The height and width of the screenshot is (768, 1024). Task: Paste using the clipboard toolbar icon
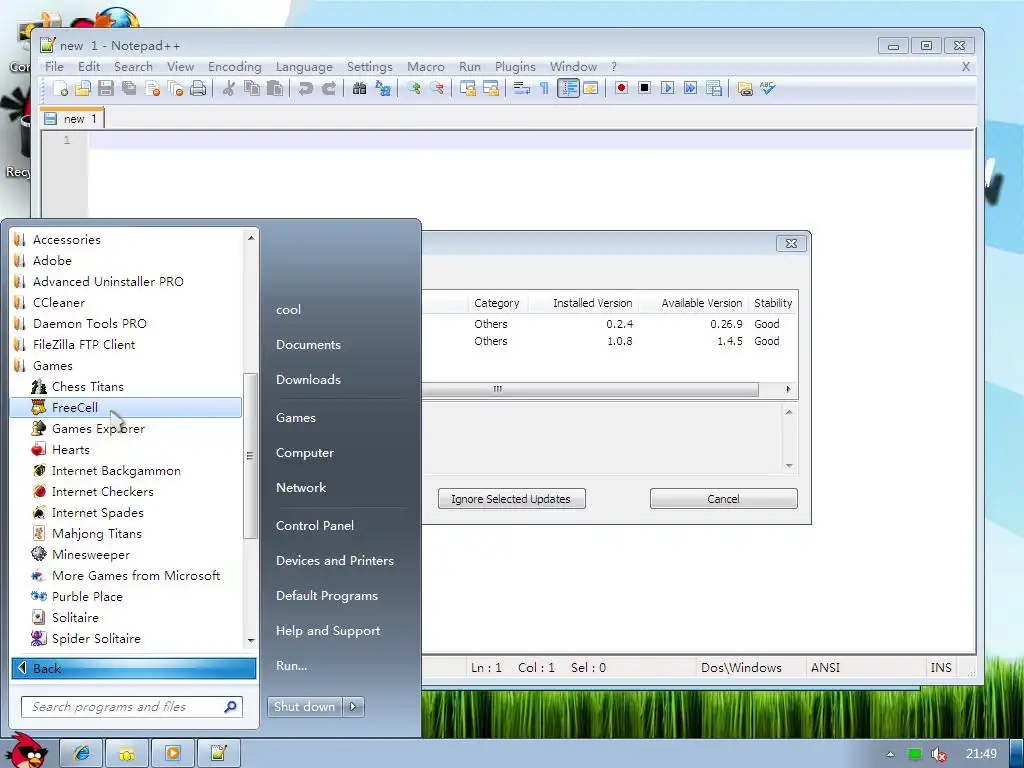click(x=275, y=88)
